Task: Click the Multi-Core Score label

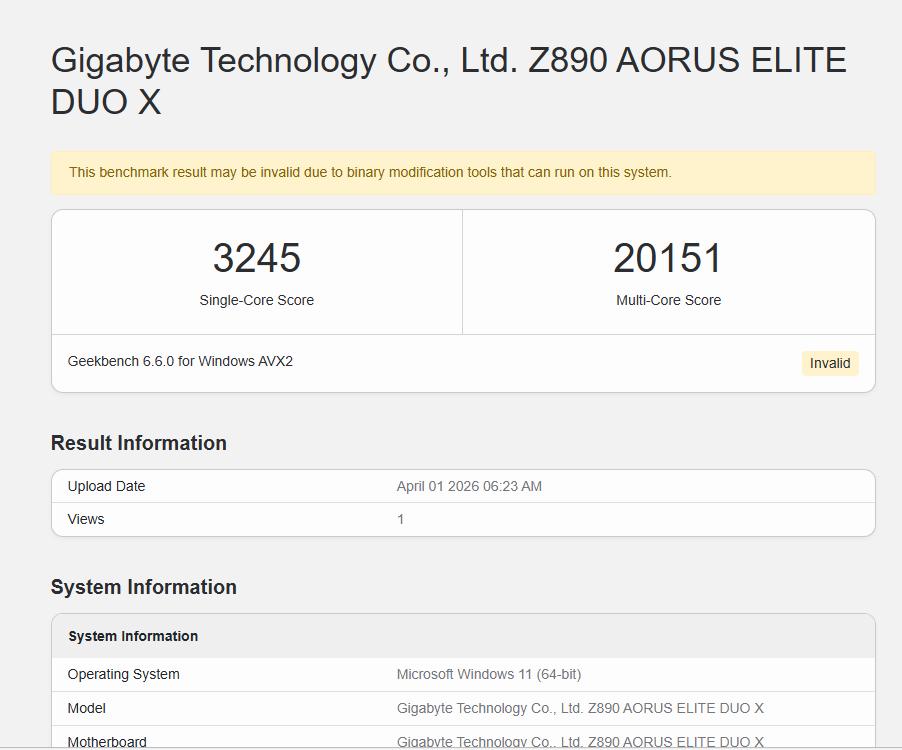Action: (x=668, y=300)
